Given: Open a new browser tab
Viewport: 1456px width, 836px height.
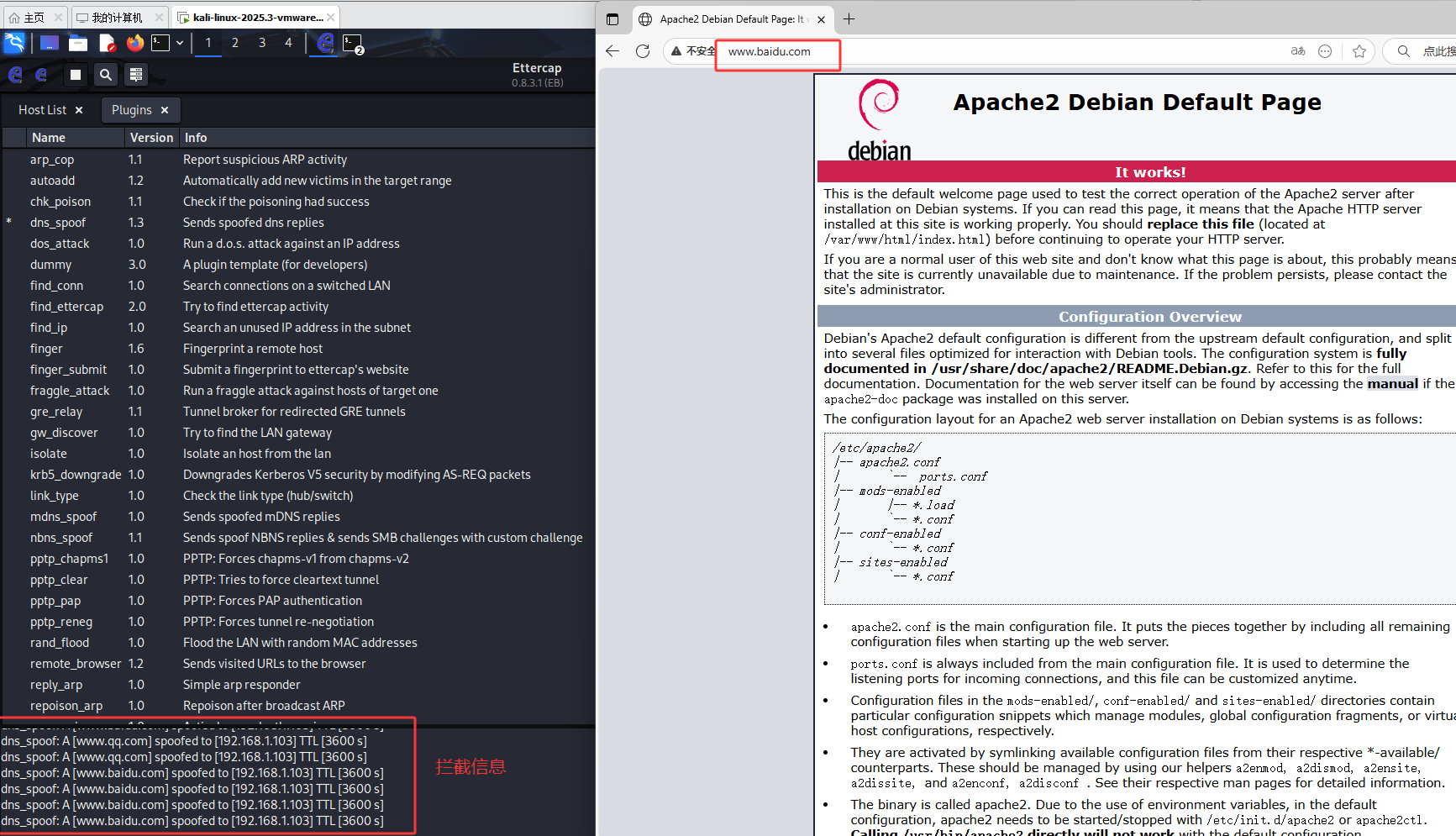Looking at the screenshot, I should (849, 19).
